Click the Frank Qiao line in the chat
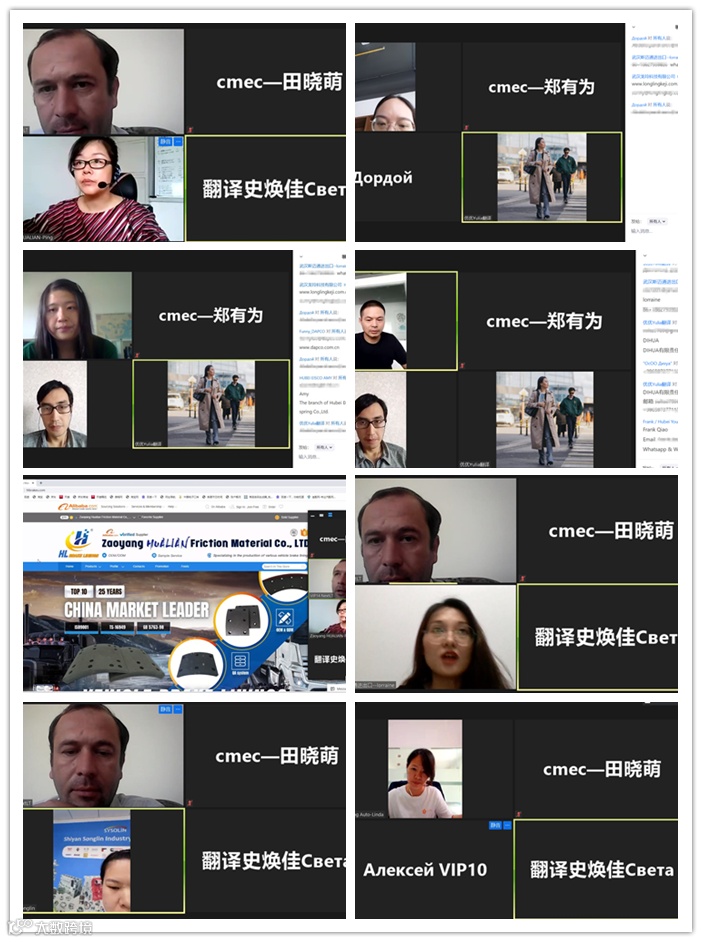 655,430
